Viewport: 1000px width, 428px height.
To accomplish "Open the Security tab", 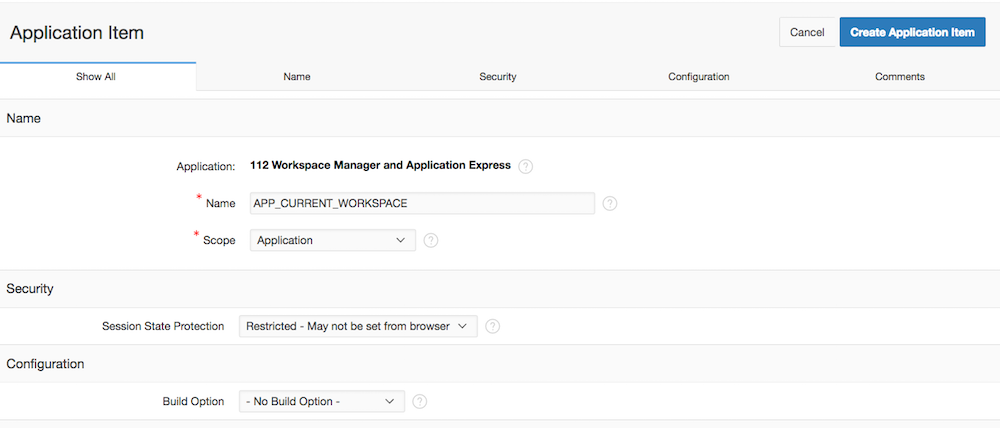I will (x=497, y=77).
